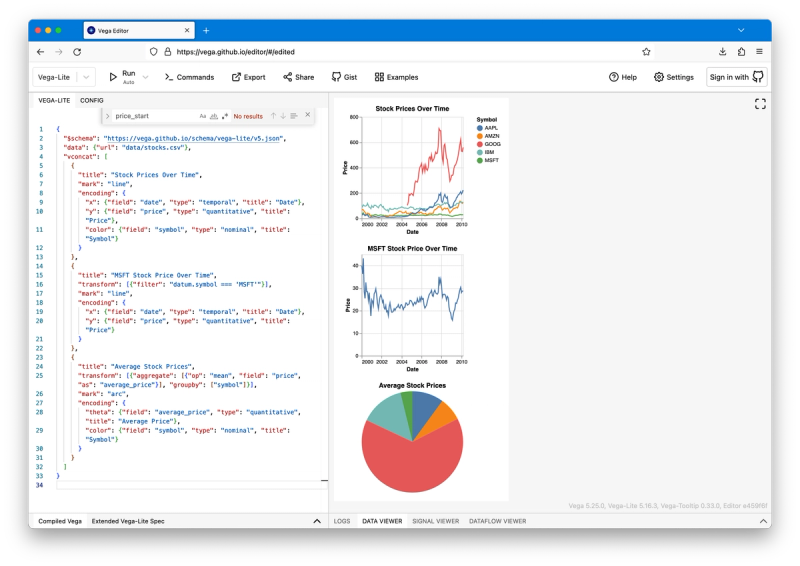The image size is (800, 566).
Task: Click the site shield icon
Action: pos(154,52)
